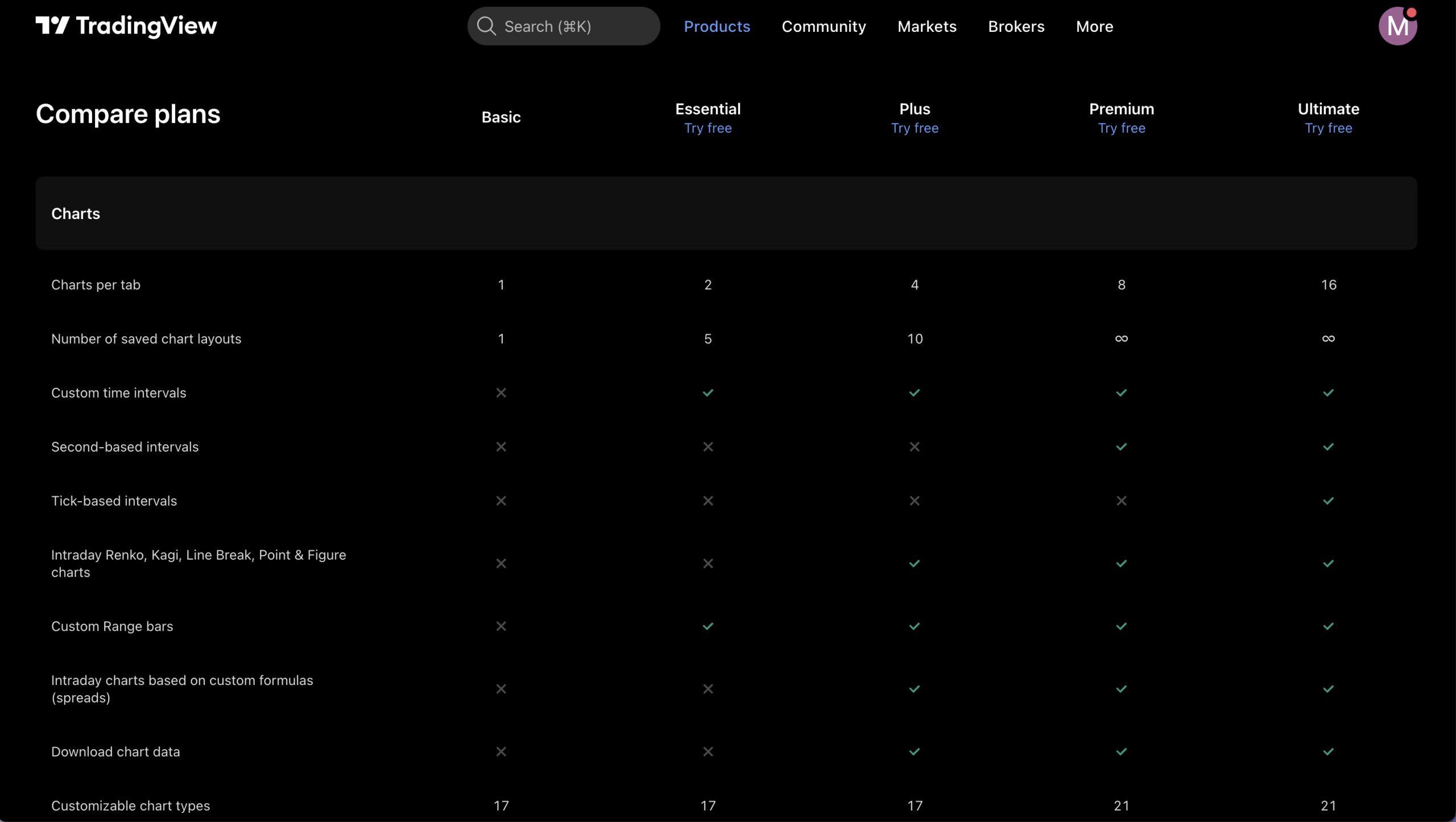Open the Community menu

coord(823,26)
